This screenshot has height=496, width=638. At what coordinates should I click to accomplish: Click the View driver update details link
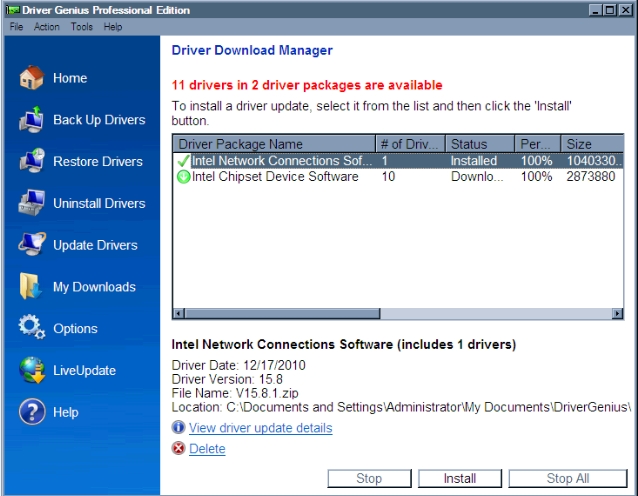tap(260, 428)
